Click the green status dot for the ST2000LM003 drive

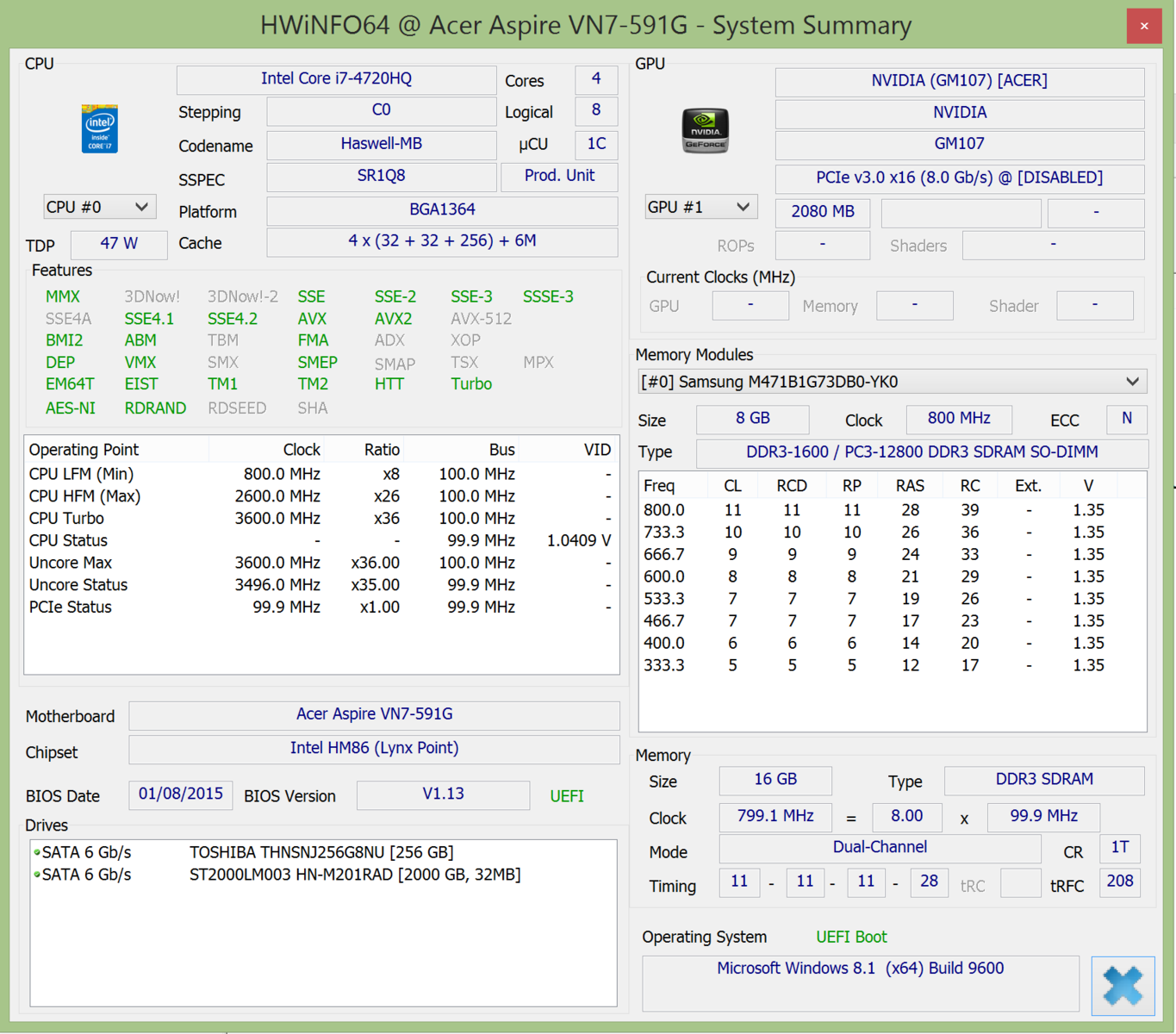point(37,875)
